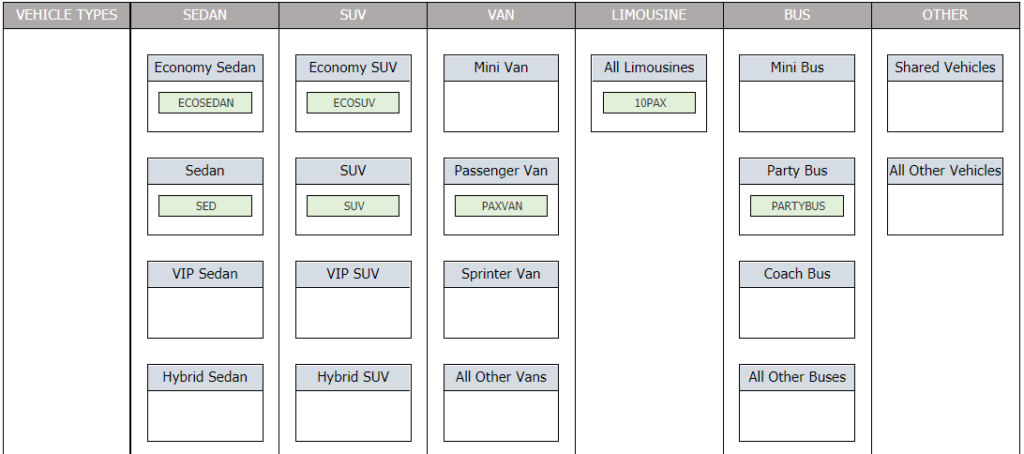Click the PARTYBUS vehicle tag

pos(797,206)
